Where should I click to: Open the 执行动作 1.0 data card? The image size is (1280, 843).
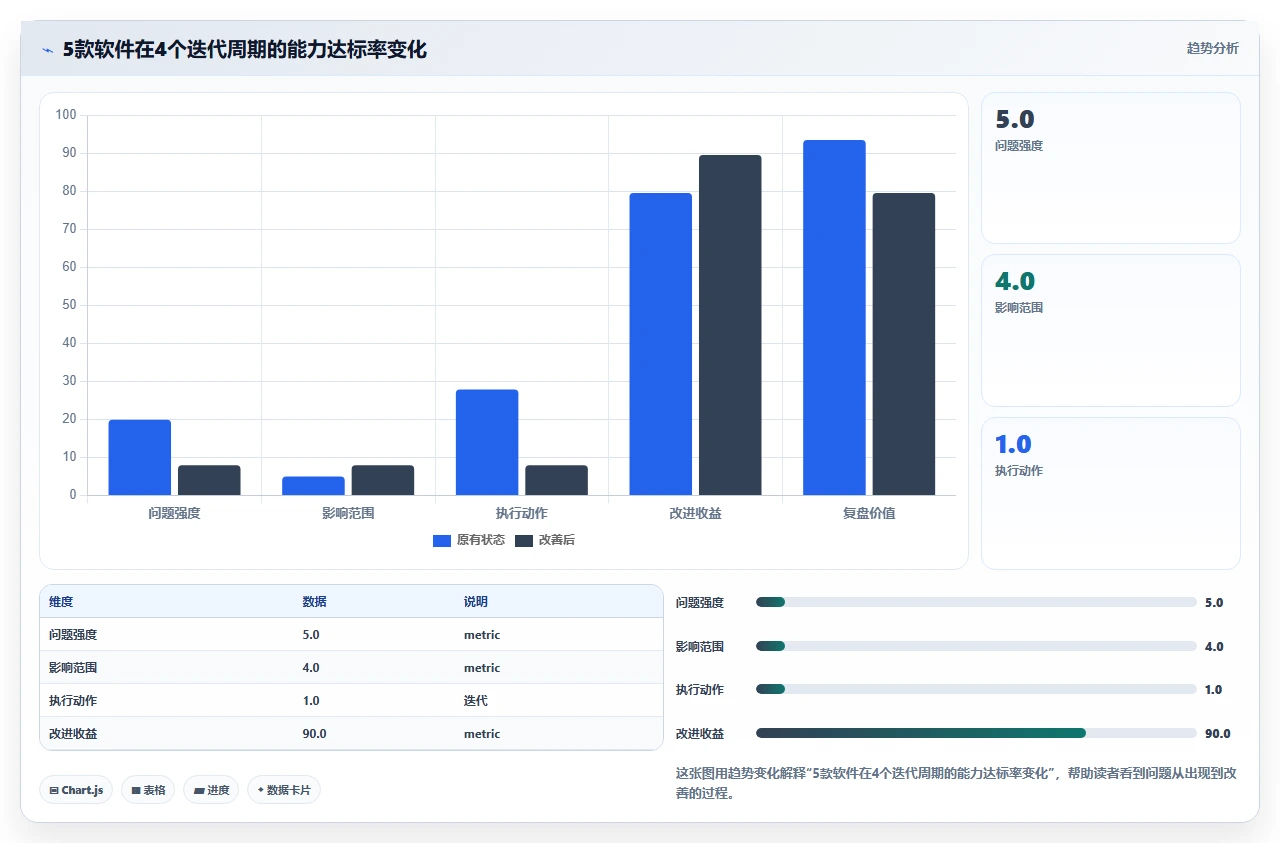[x=1111, y=493]
